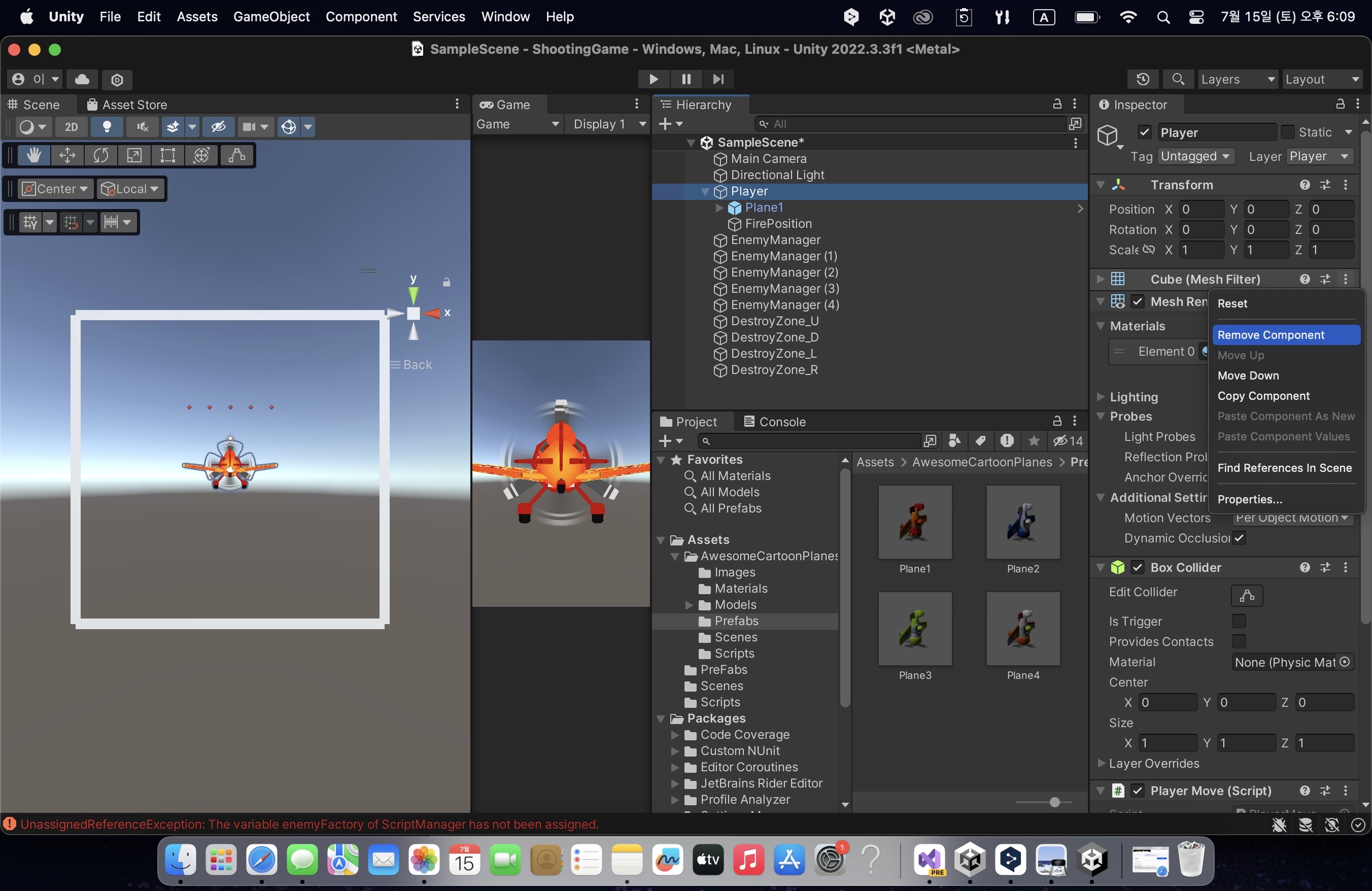Toggle scene lighting lightbulb icon
This screenshot has height=891, width=1372.
107,127
